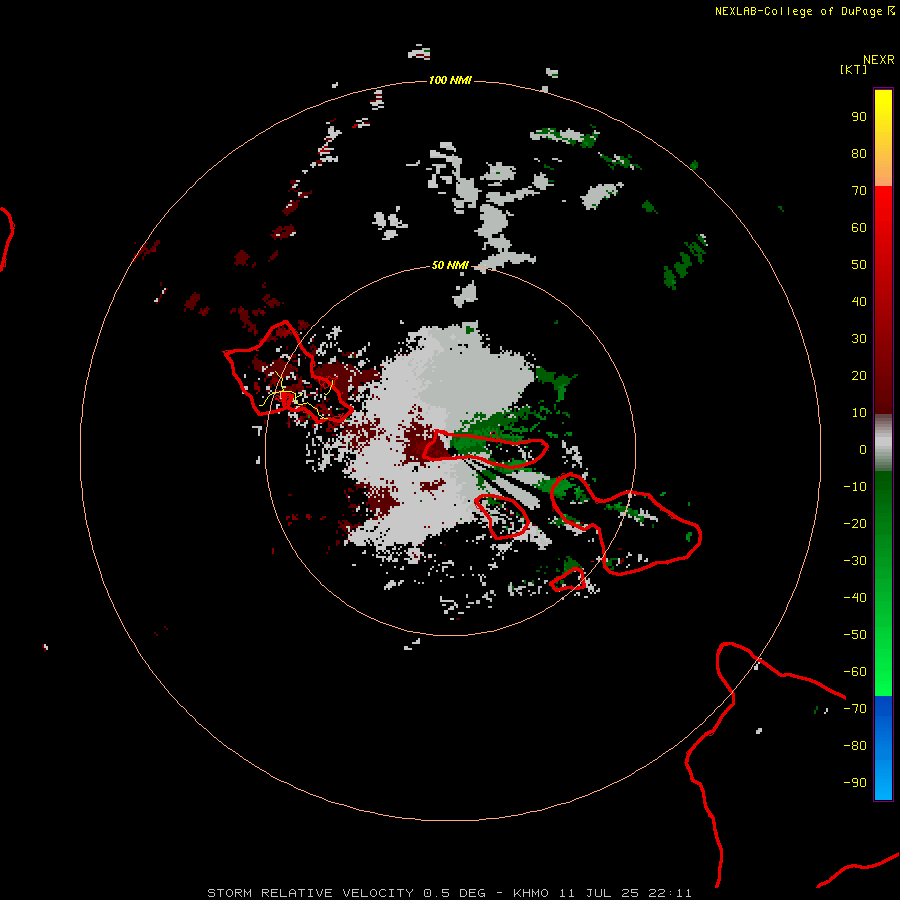Image resolution: width=900 pixels, height=900 pixels.
Task: Click the NEXLAB-College of DuPage credit text
Action: 805,11
